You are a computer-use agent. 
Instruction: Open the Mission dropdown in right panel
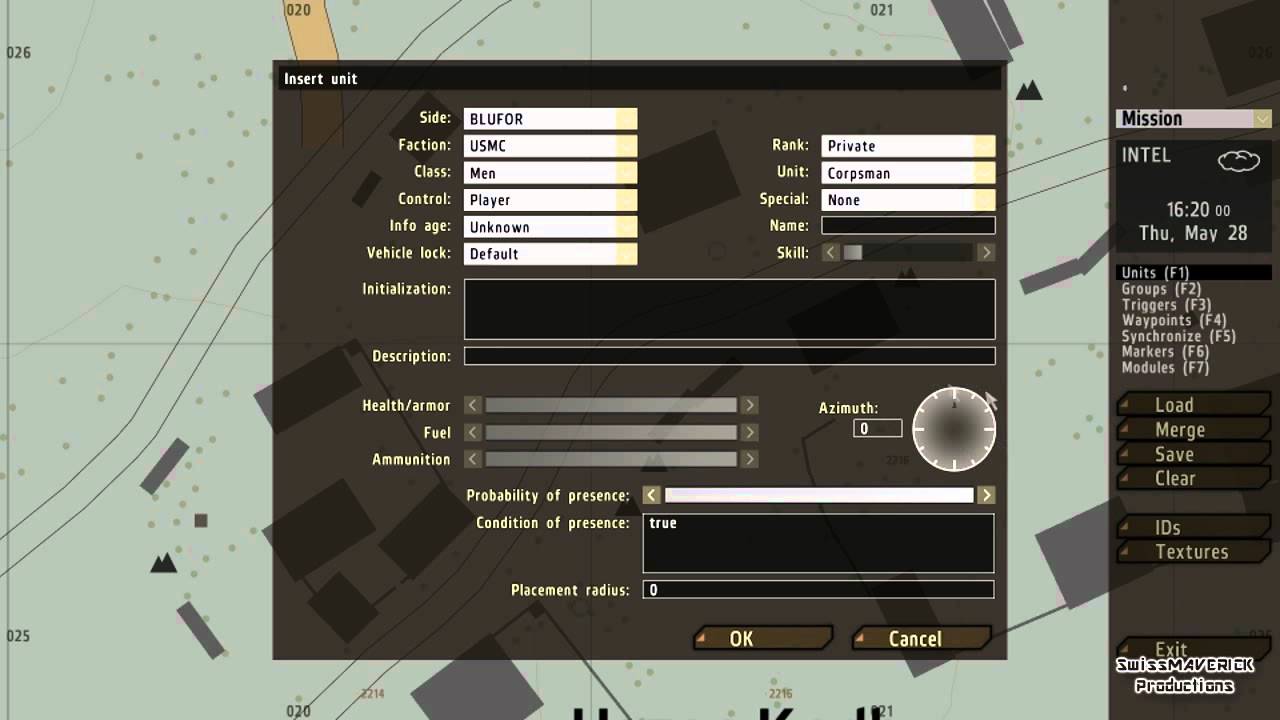tap(1194, 118)
